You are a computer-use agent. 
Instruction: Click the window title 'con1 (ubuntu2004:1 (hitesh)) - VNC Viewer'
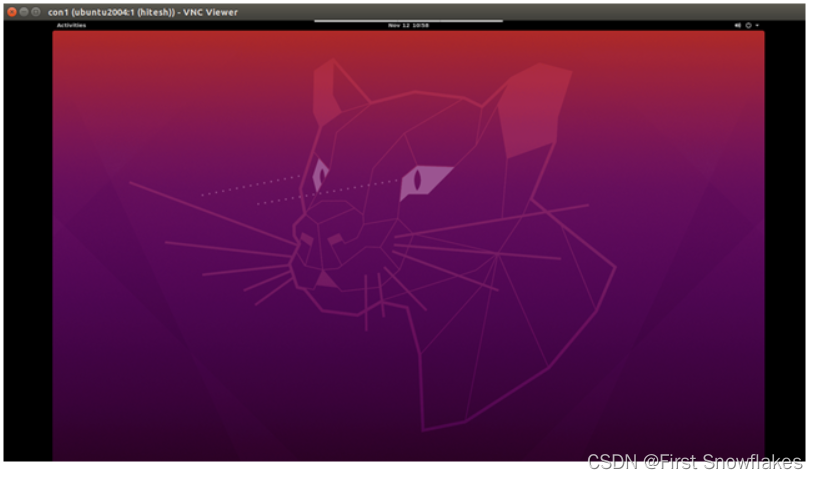pos(145,12)
